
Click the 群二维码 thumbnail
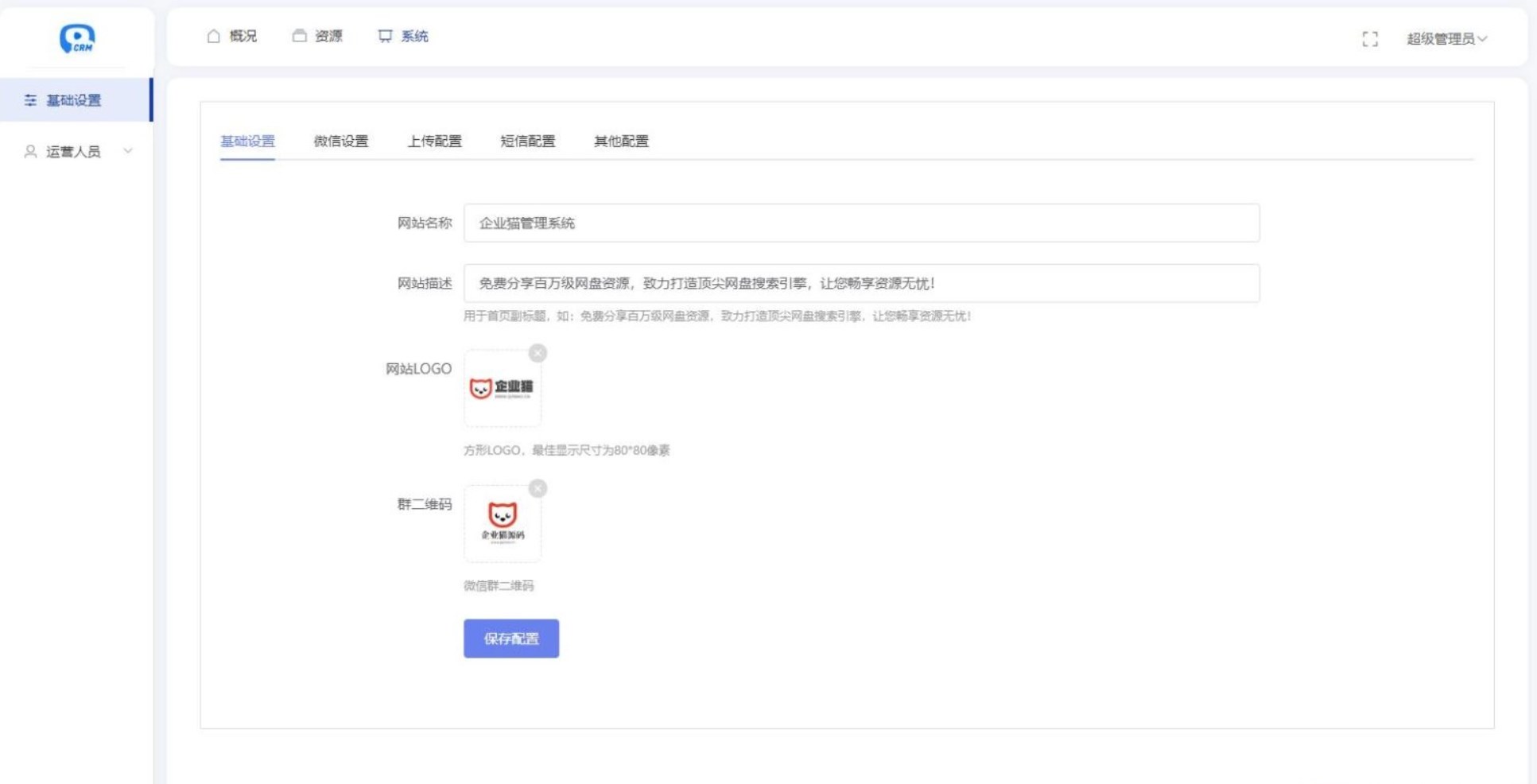[x=503, y=523]
